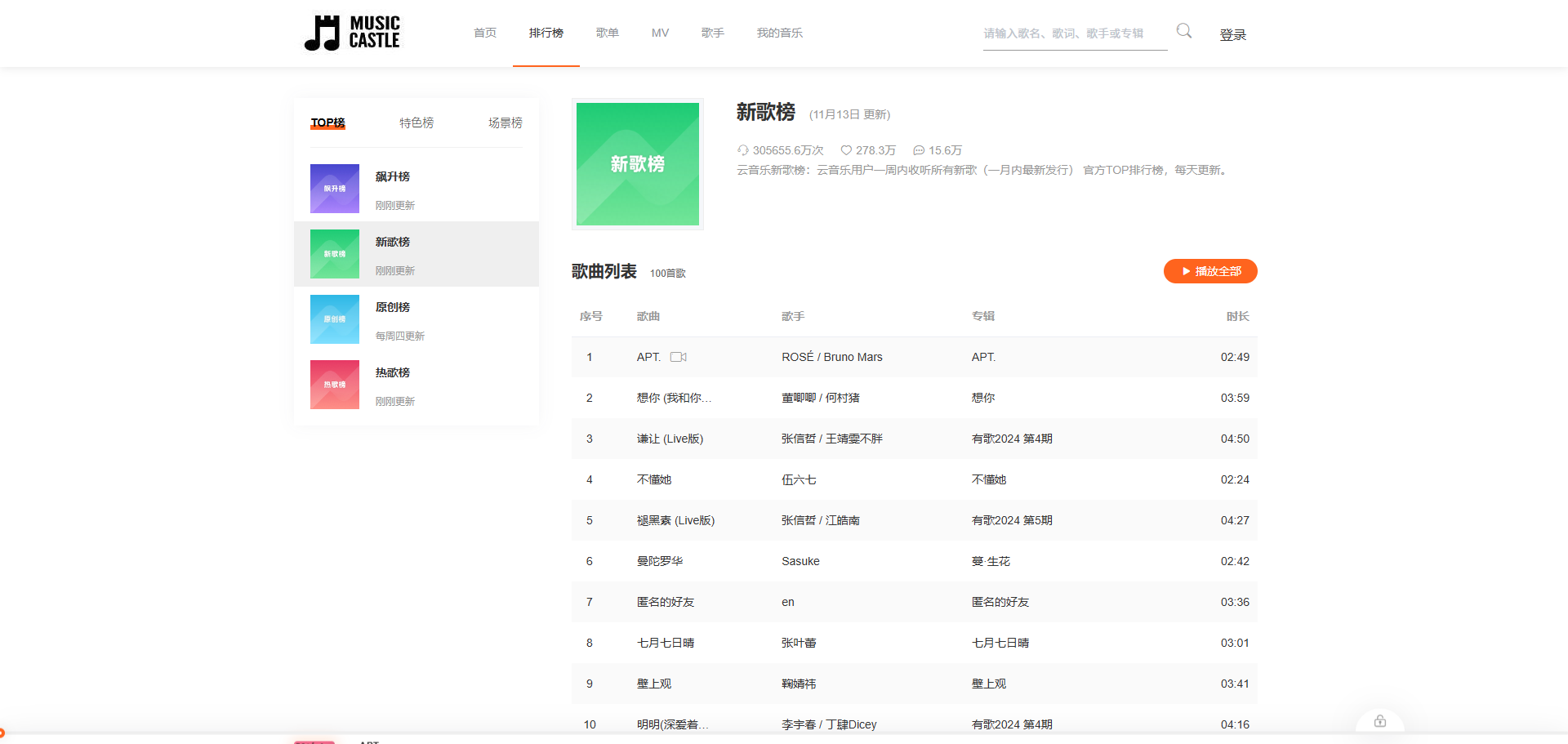Click the search magnifier icon
The image size is (1568, 744).
(x=1183, y=31)
